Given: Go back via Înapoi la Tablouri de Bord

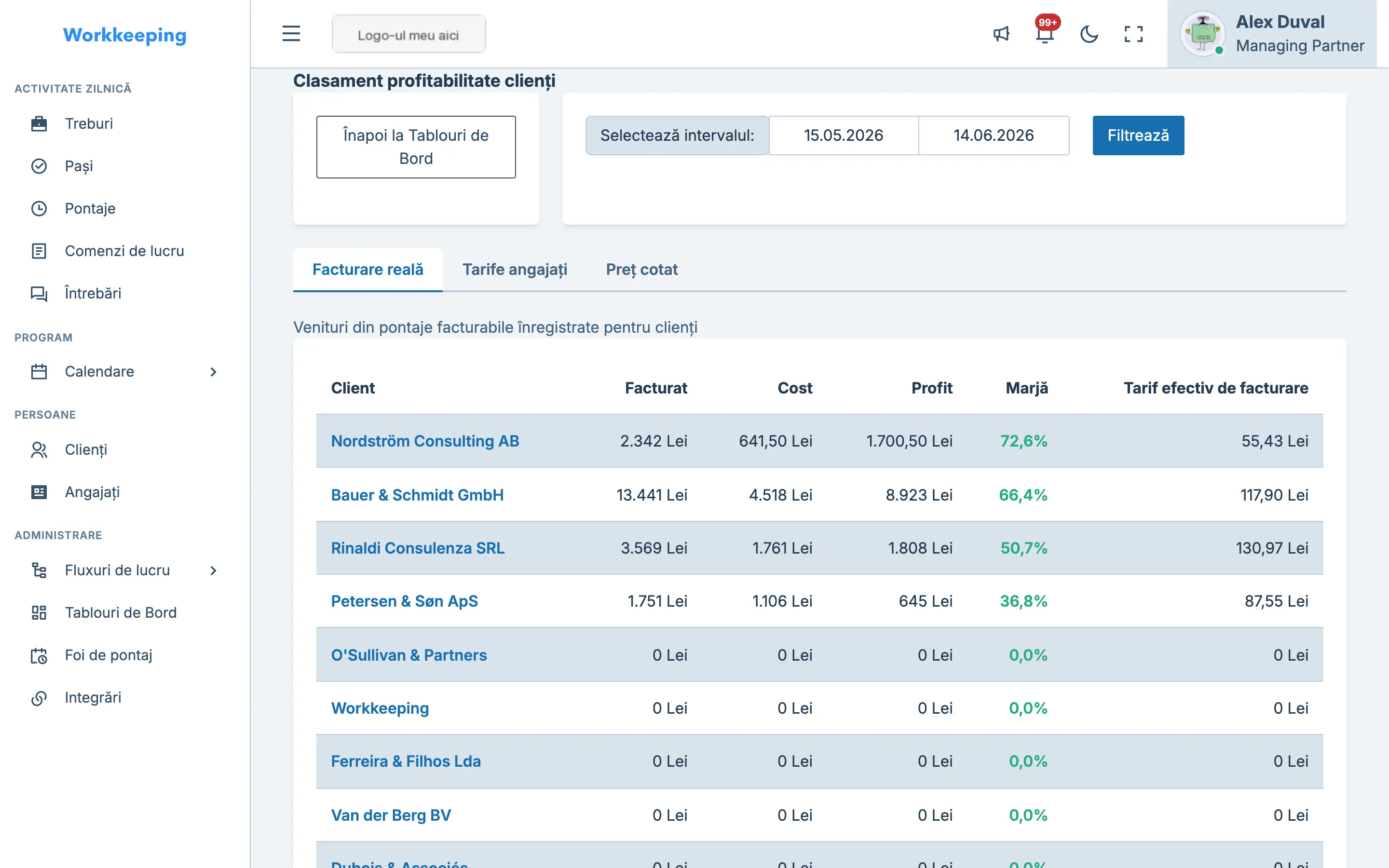Looking at the screenshot, I should click(416, 147).
